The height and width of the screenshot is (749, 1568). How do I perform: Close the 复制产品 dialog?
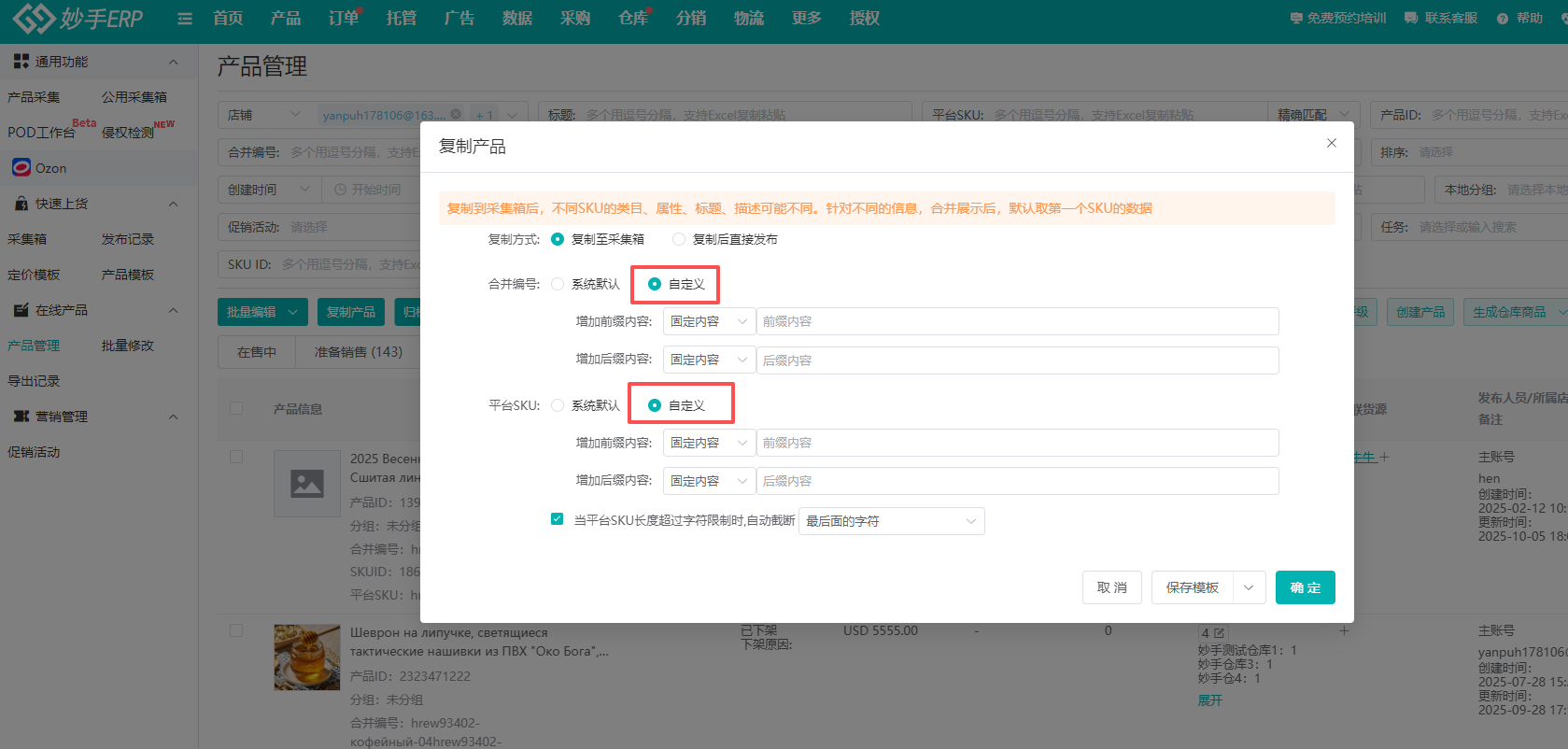point(1332,143)
